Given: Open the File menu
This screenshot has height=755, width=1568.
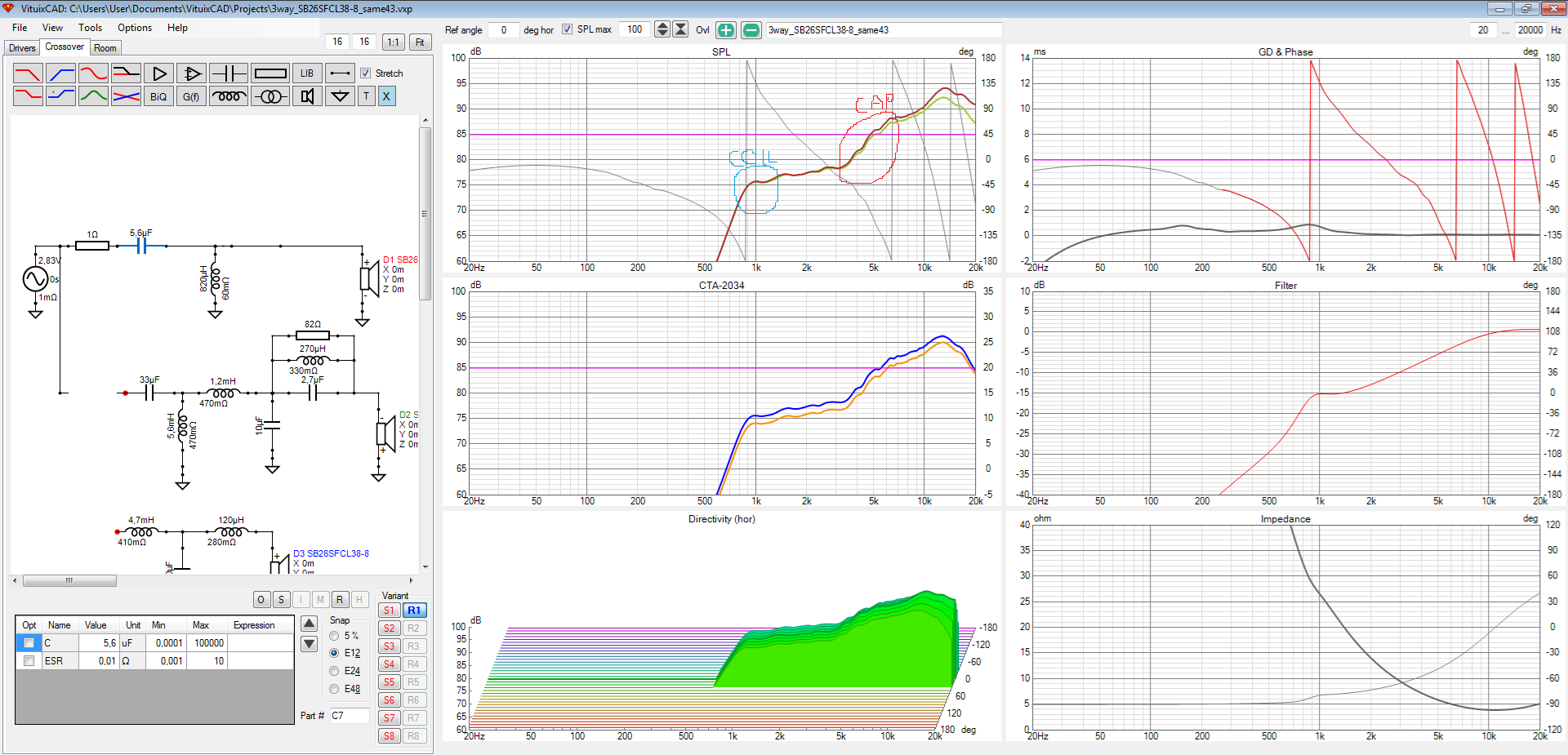Looking at the screenshot, I should pos(20,28).
